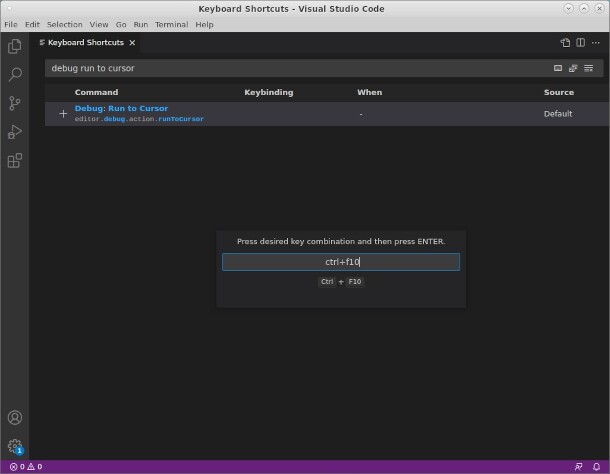Viewport: 610px width, 474px height.
Task: Open the Selection menu
Action: point(65,25)
